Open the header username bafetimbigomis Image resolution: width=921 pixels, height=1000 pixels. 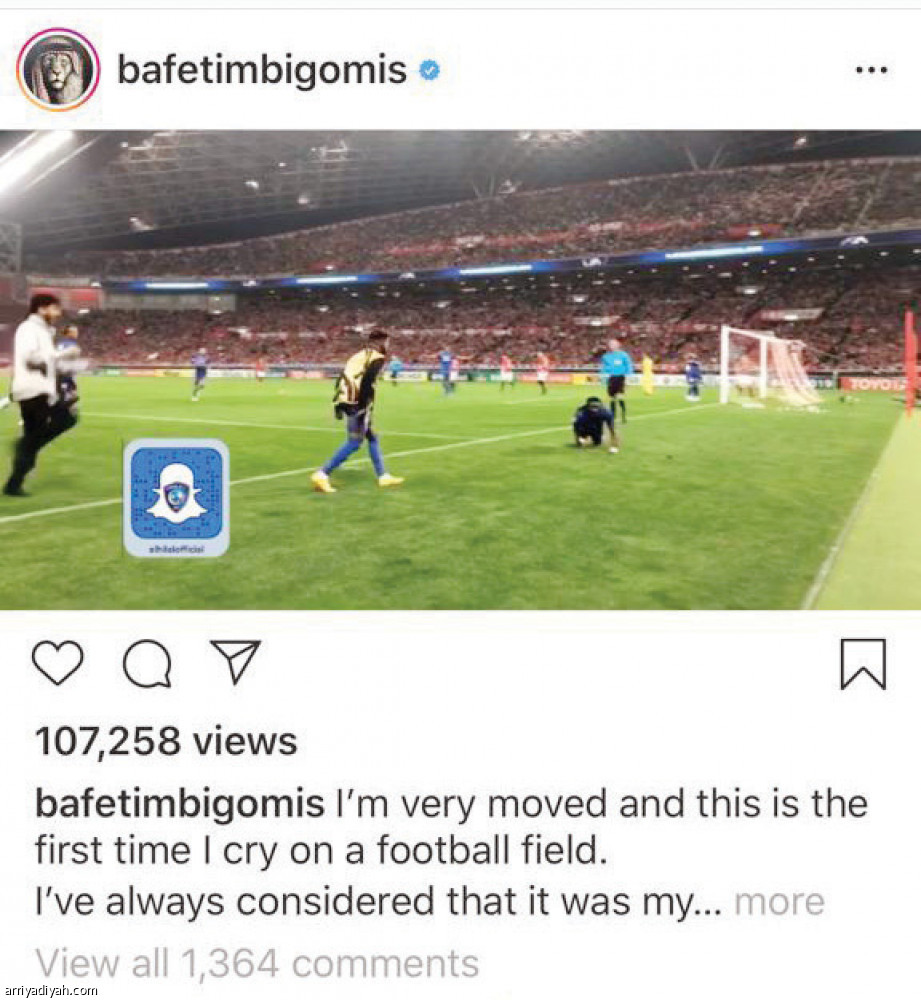[262, 70]
